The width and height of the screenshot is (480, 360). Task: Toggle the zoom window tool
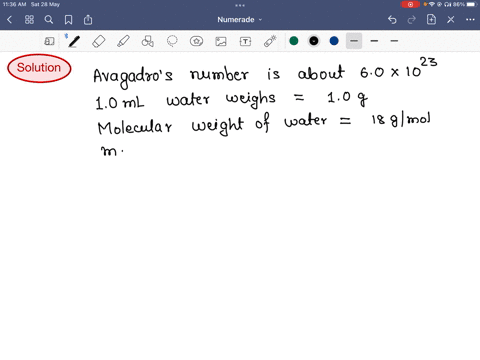click(x=49, y=41)
